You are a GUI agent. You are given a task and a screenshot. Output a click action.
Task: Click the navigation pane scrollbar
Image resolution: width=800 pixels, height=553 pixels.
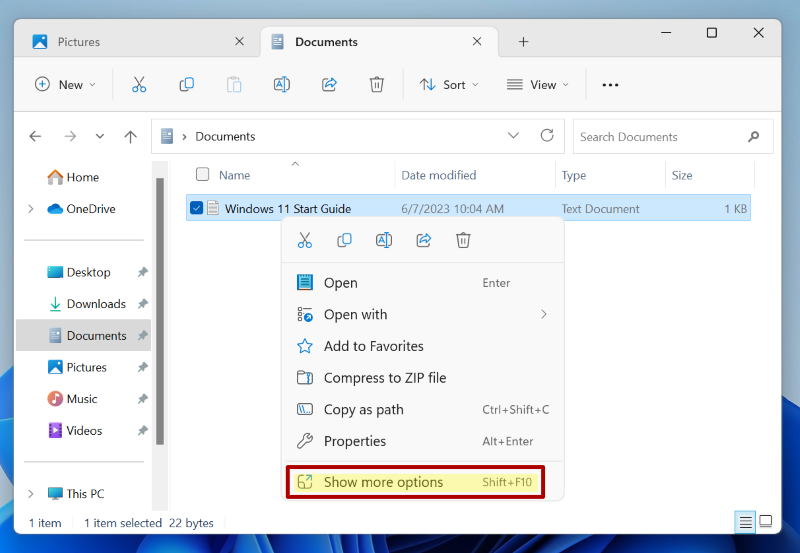coord(160,311)
